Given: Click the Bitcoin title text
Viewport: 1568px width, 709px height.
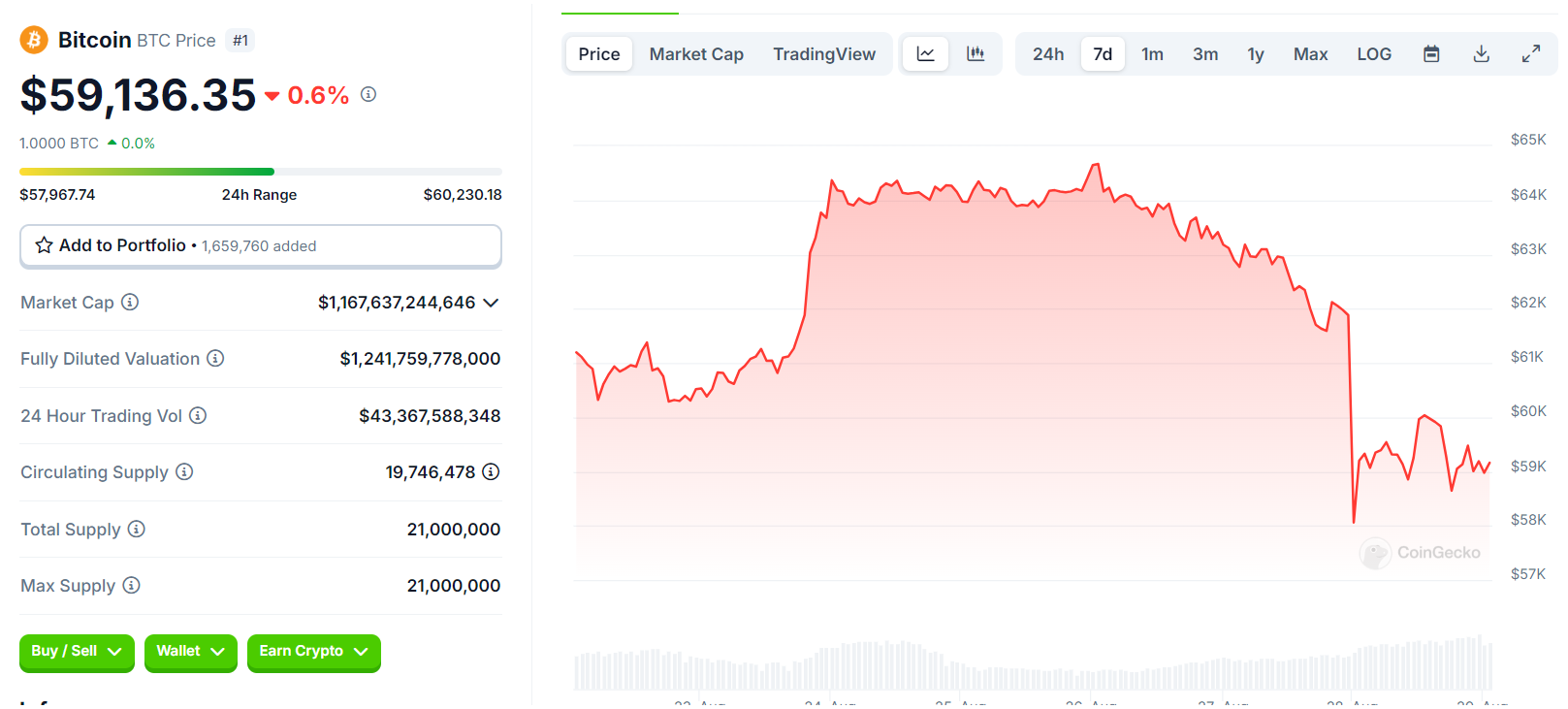Looking at the screenshot, I should tap(94, 40).
